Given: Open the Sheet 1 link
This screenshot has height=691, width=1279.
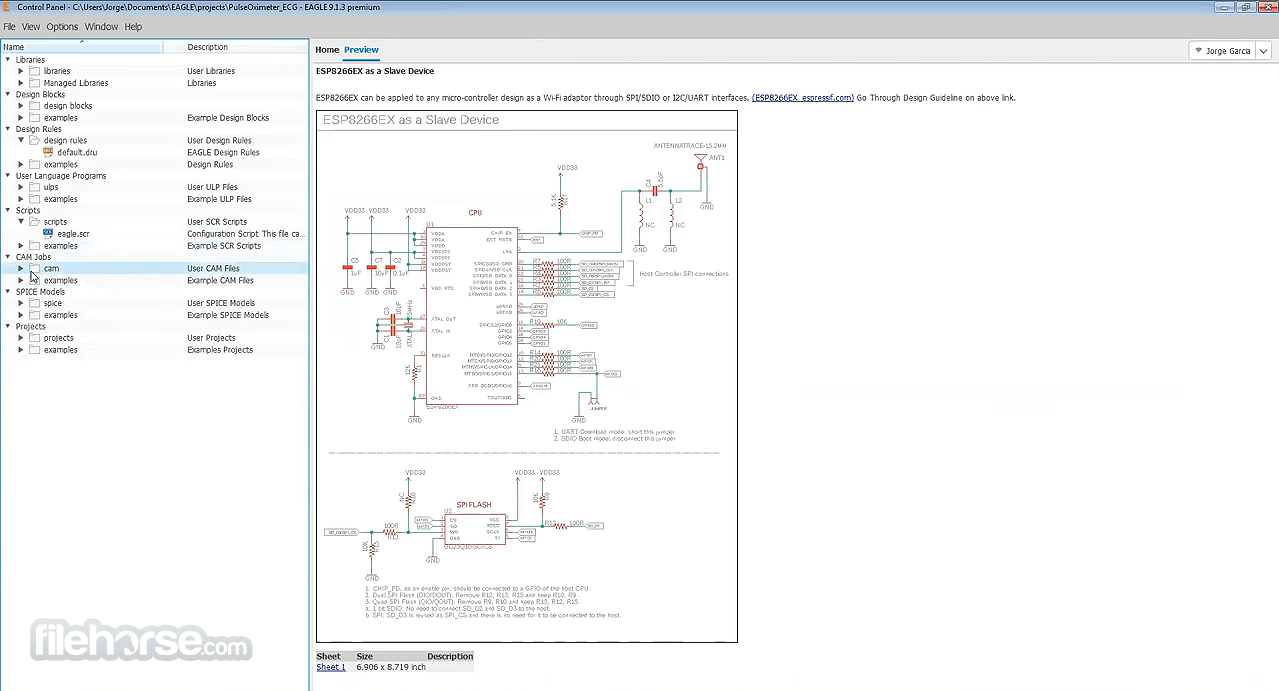Looking at the screenshot, I should [331, 667].
